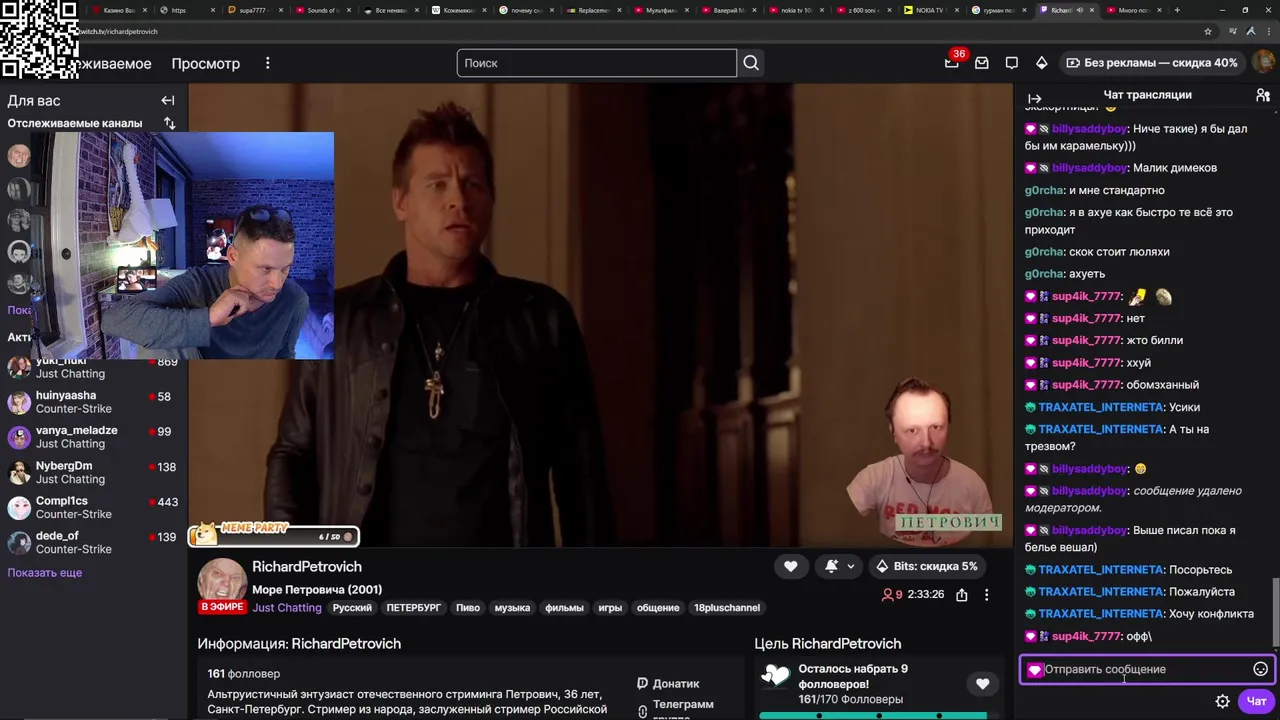The height and width of the screenshot is (720, 1280).
Task: Click the search magnifier button
Action: tap(751, 63)
